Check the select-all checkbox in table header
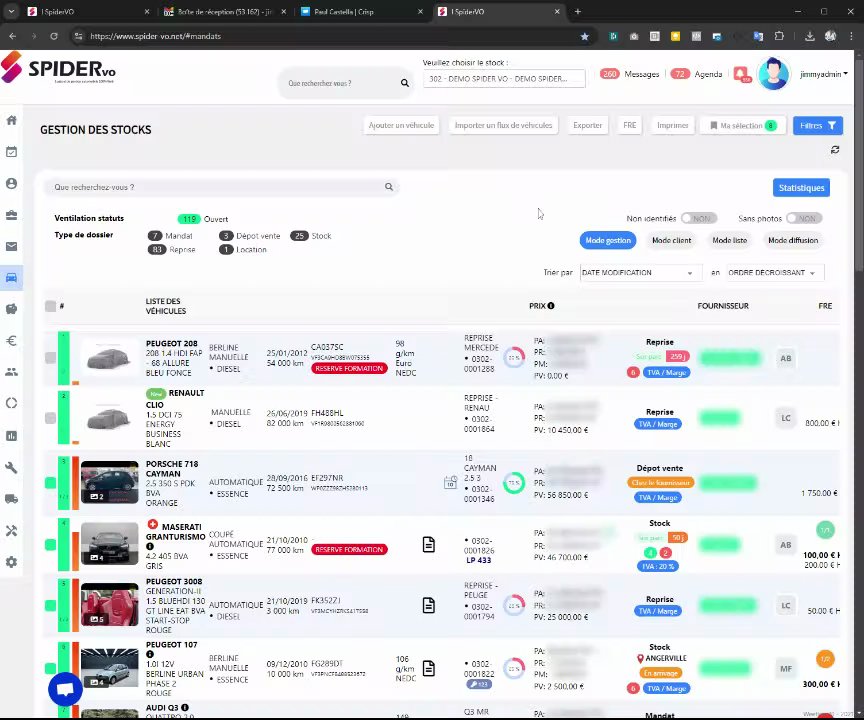 coord(50,306)
